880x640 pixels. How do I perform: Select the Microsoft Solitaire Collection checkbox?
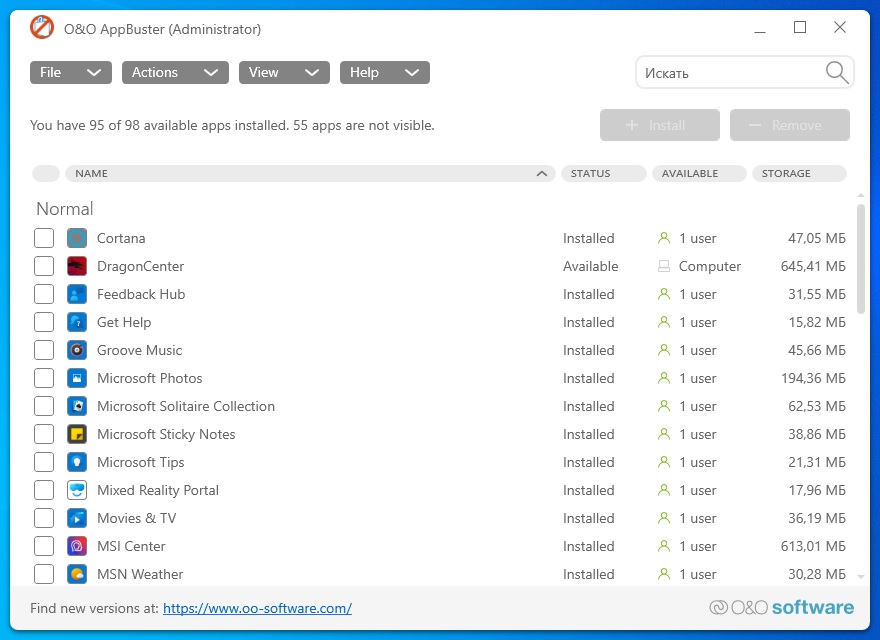pos(44,406)
